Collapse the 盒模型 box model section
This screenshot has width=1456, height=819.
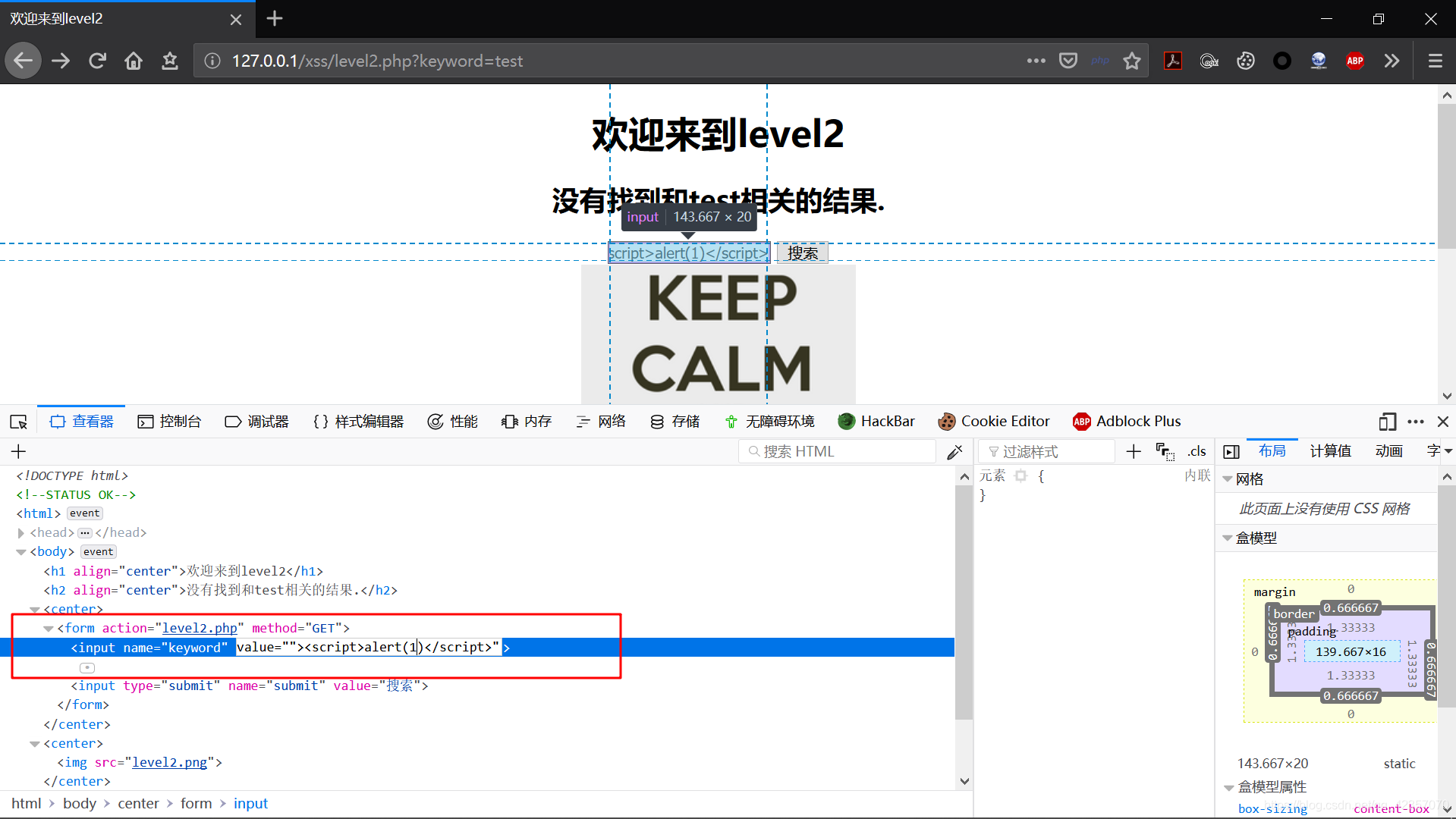1228,538
